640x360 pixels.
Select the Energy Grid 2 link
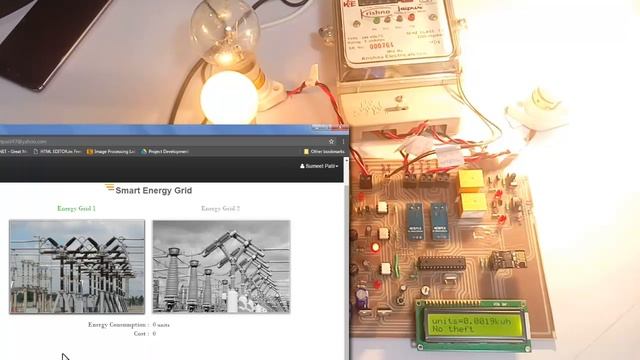220,208
